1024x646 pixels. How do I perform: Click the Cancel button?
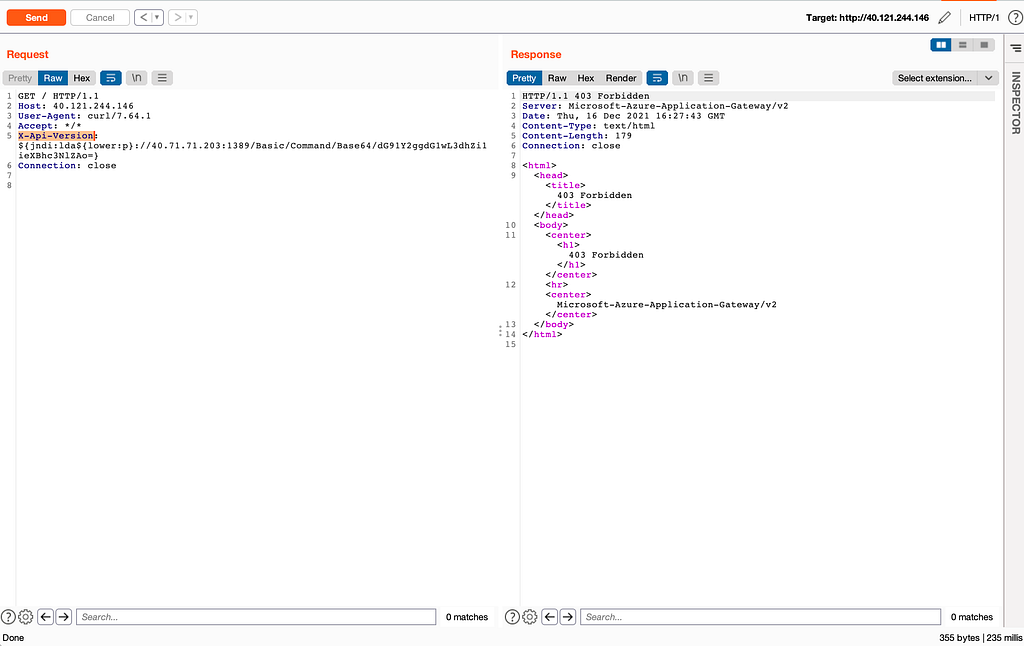(x=100, y=18)
